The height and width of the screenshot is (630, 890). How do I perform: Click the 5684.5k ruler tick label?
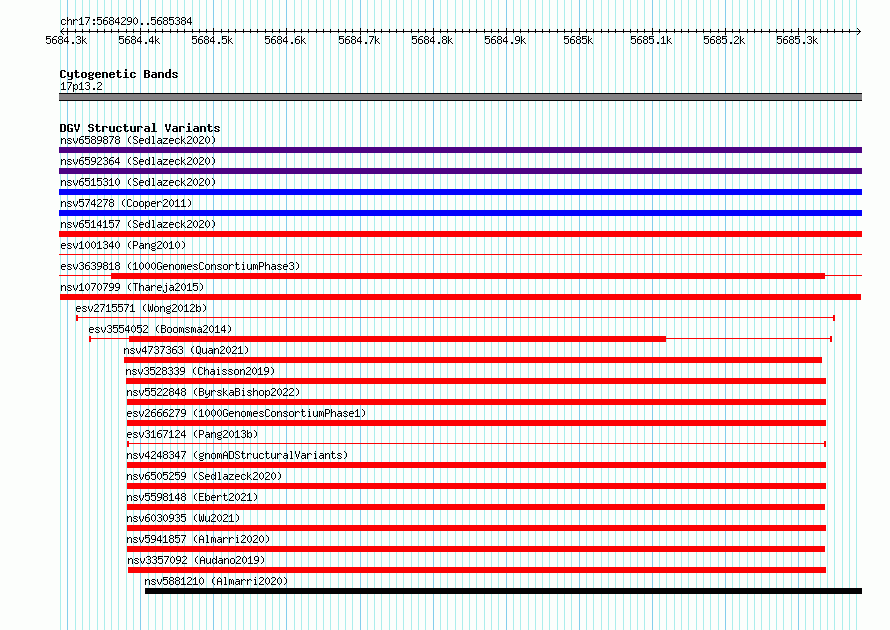tap(212, 40)
